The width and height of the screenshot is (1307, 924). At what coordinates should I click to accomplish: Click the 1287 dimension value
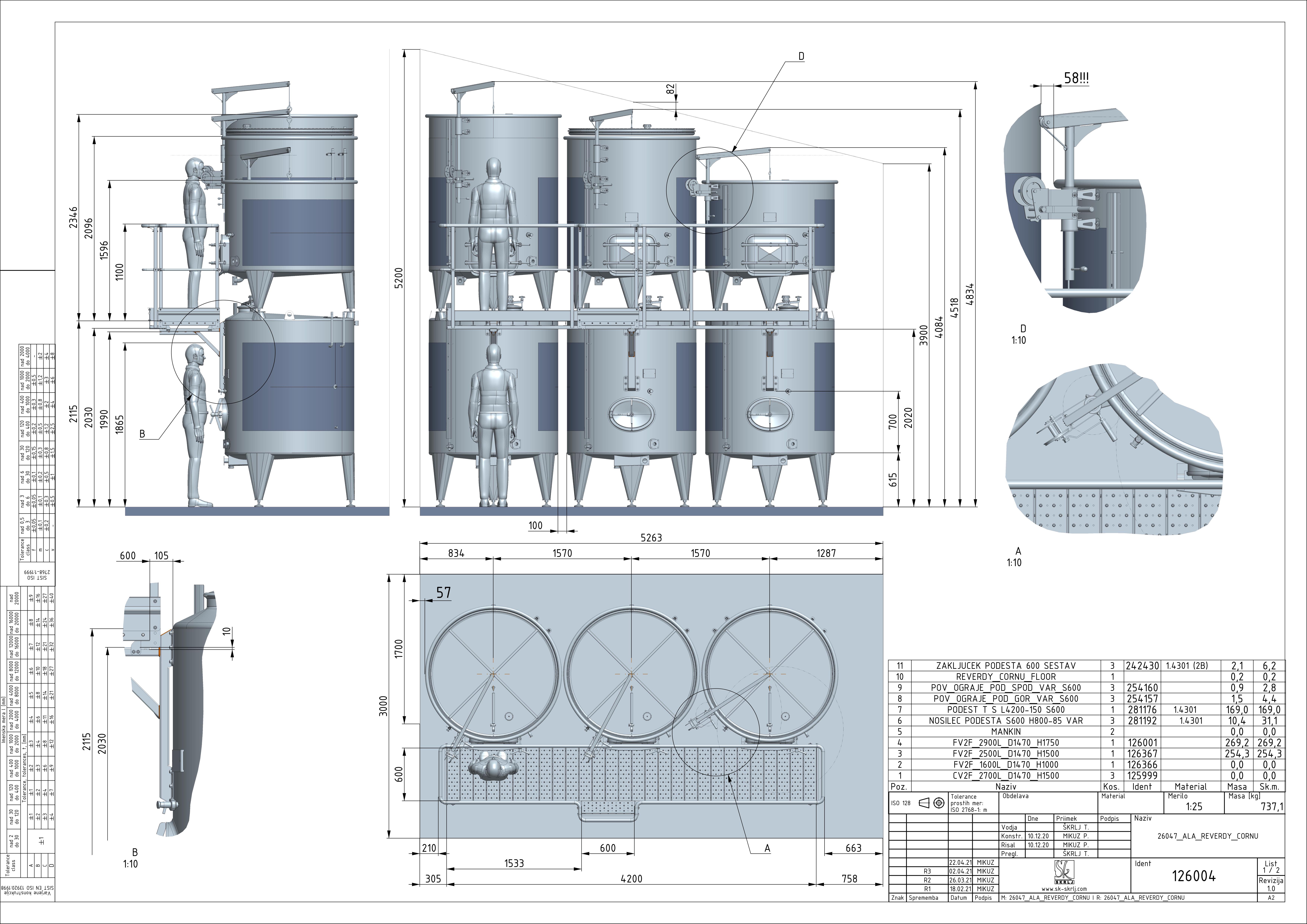(x=826, y=553)
